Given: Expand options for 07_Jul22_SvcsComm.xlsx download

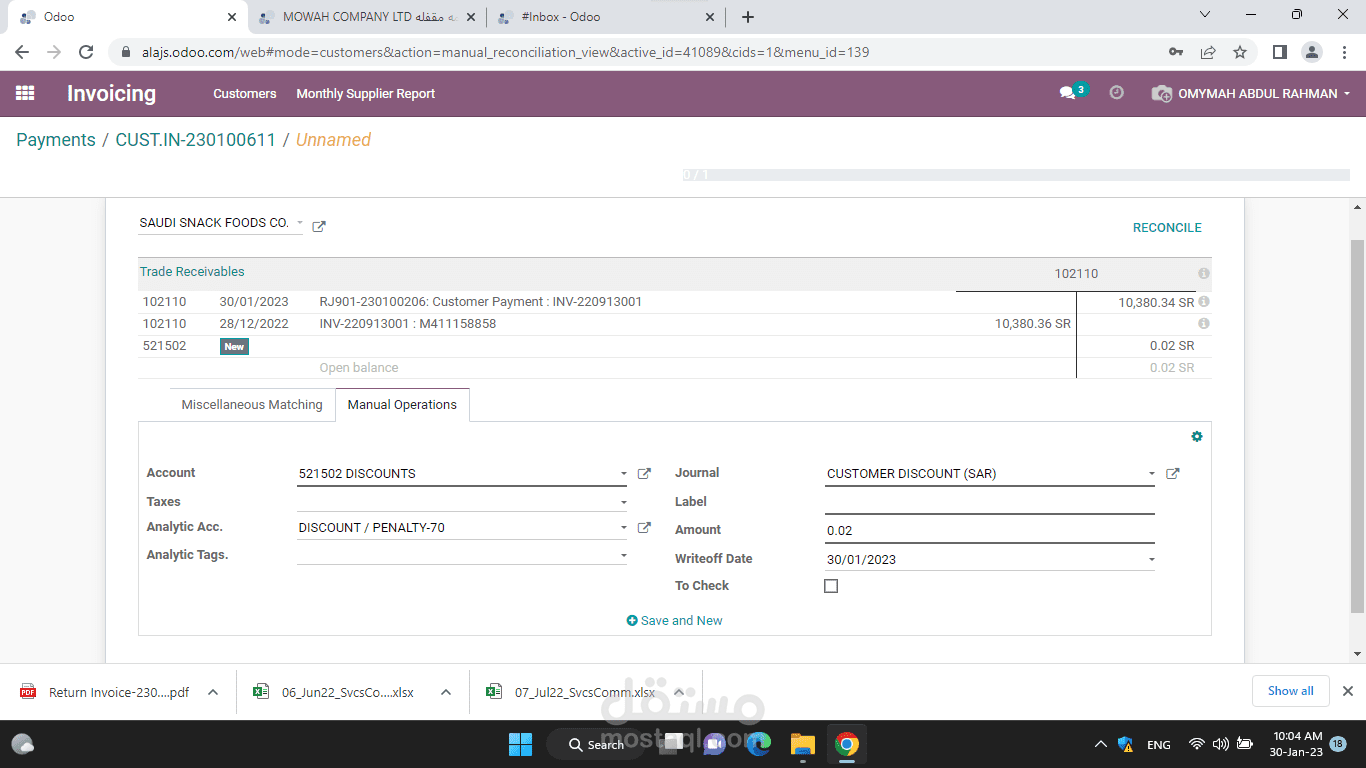Looking at the screenshot, I should click(x=679, y=691).
